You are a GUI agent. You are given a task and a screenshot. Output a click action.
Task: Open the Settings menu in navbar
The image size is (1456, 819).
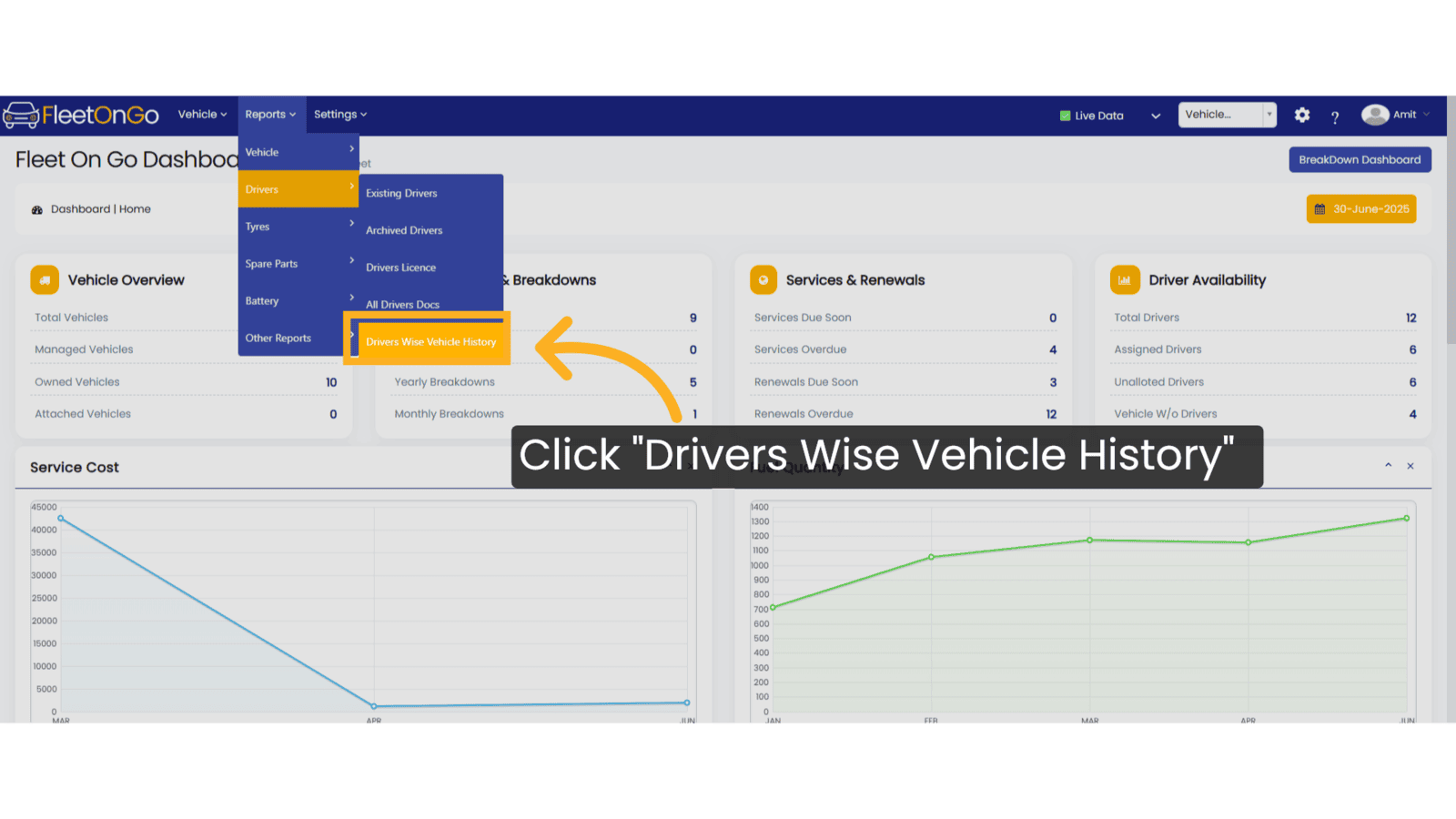pyautogui.click(x=340, y=115)
